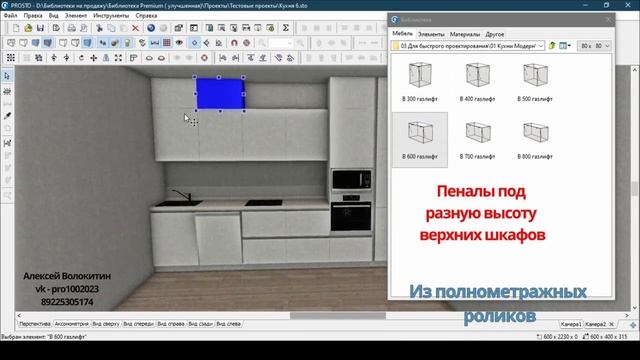Switch to the Элементы library tab
The height and width of the screenshot is (360, 640).
tap(431, 34)
